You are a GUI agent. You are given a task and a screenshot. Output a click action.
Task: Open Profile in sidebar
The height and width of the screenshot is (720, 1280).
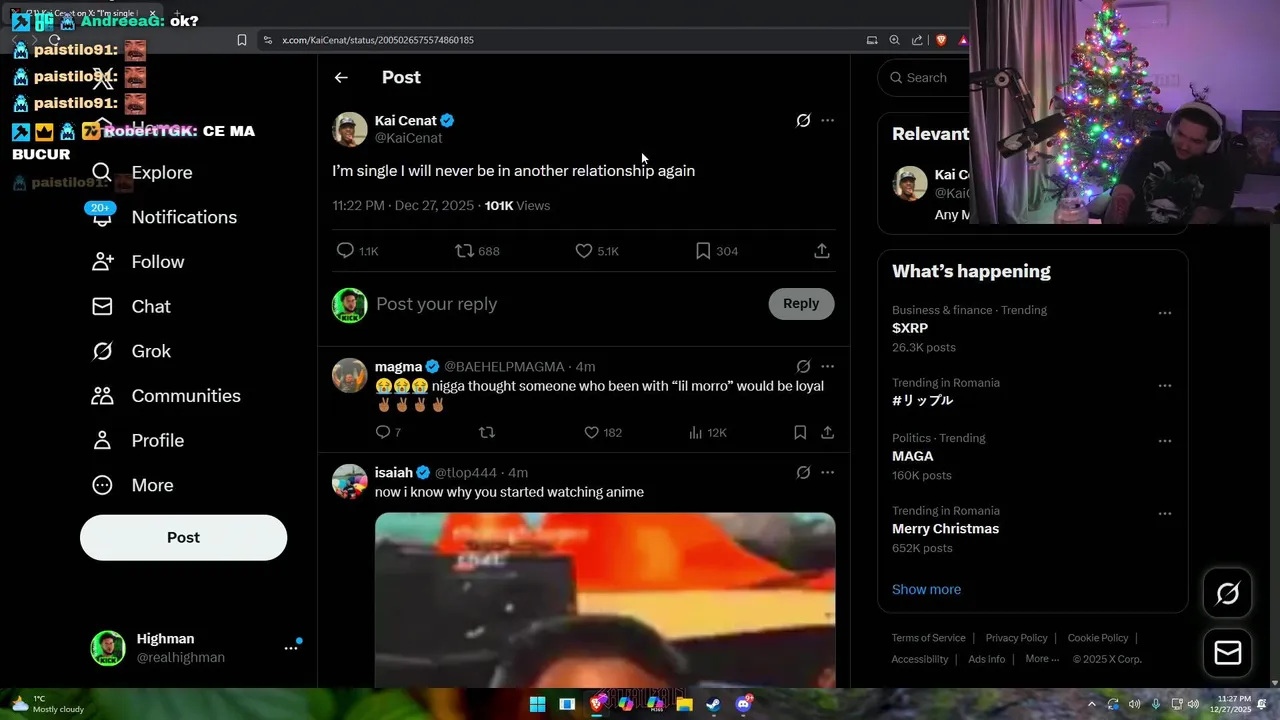pos(138,441)
